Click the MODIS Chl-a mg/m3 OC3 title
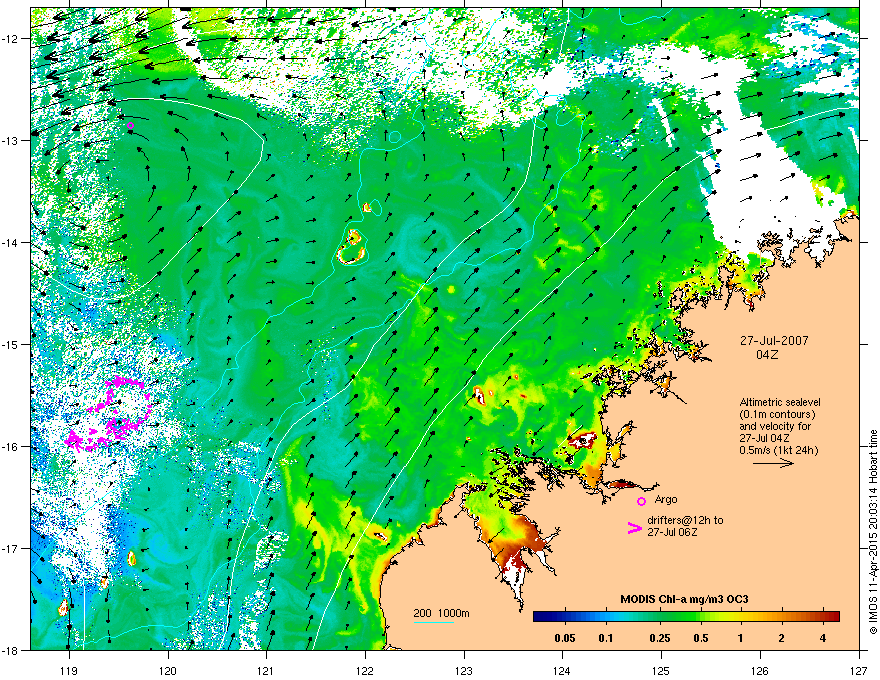 (x=684, y=599)
